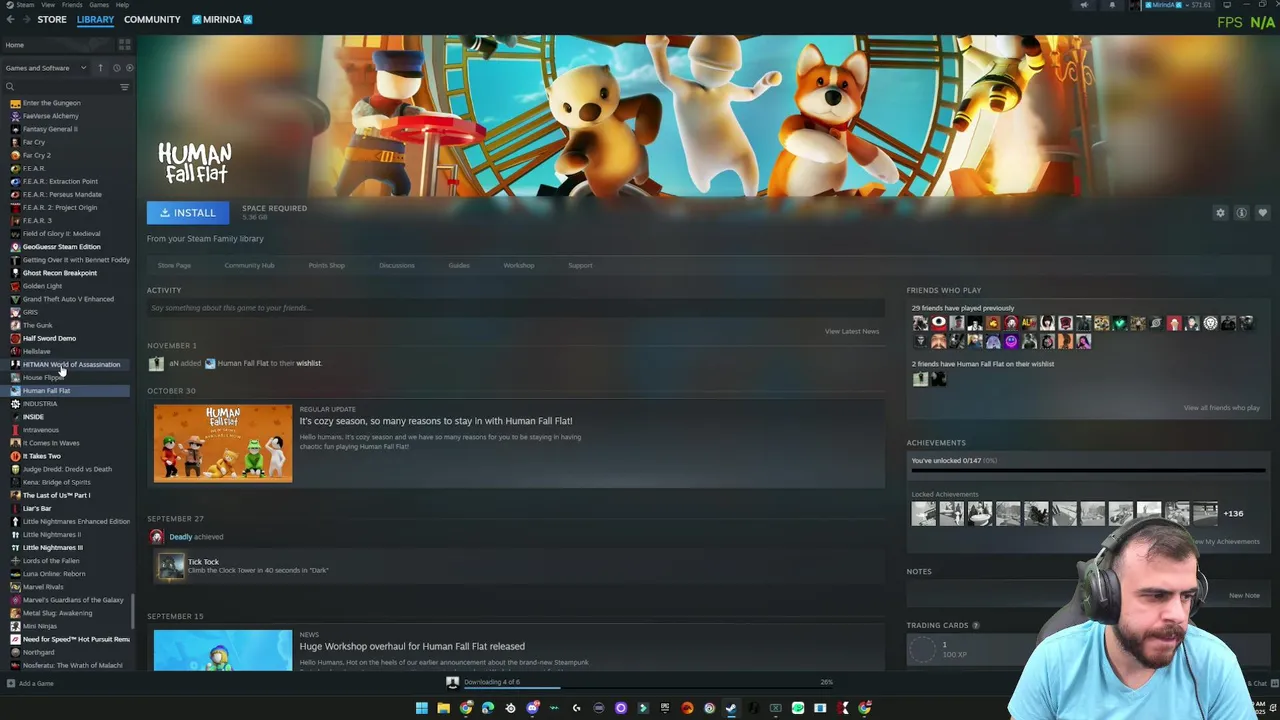Select the LIBRARY tab
Image resolution: width=1280 pixels, height=720 pixels.
point(95,19)
